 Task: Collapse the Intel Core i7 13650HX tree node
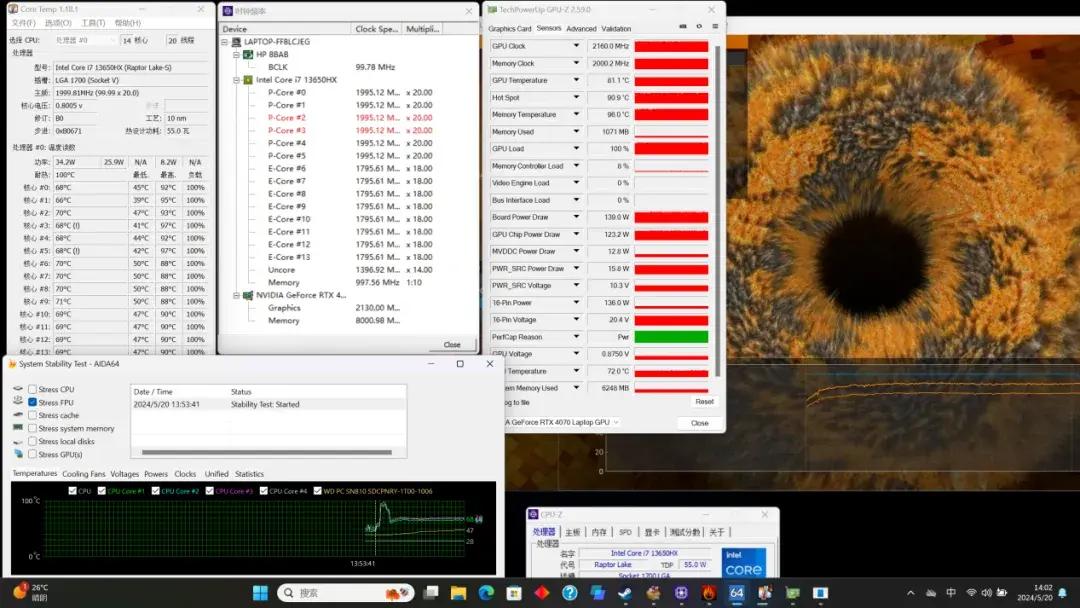click(x=237, y=79)
